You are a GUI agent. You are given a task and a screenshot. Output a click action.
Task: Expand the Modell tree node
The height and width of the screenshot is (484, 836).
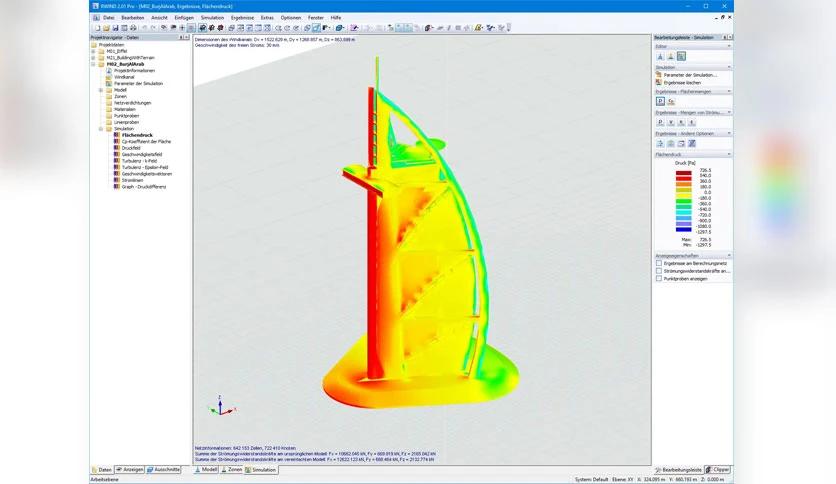[101, 90]
